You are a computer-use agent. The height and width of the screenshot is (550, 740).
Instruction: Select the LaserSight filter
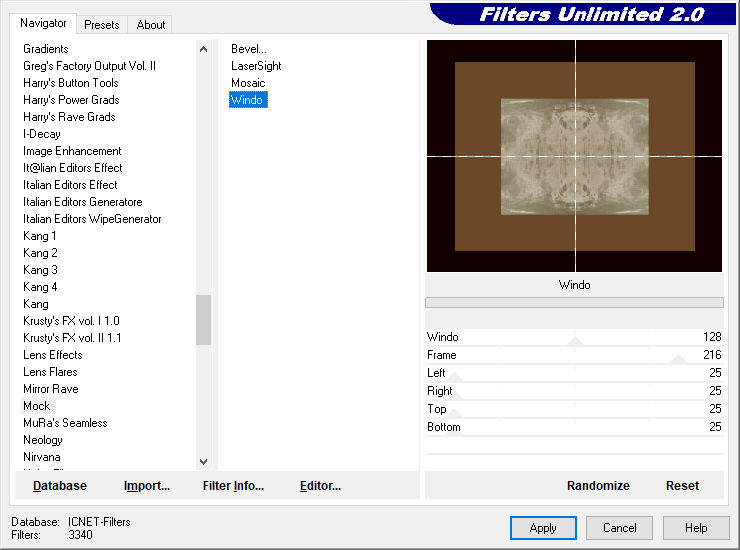click(x=256, y=66)
